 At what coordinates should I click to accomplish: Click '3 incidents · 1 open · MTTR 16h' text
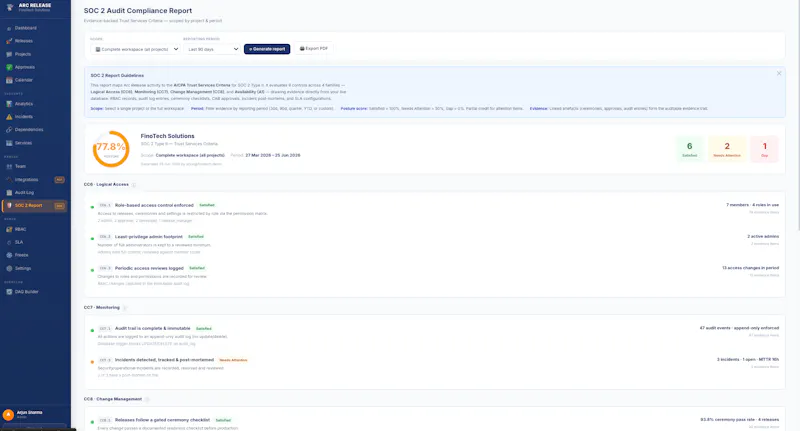748,360
